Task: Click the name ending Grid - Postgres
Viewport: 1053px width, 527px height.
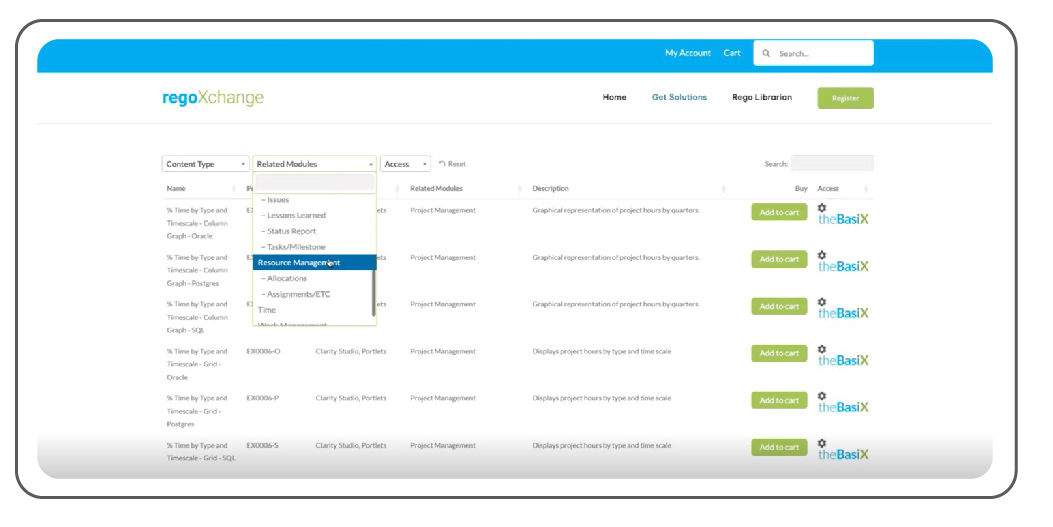Action: point(197,411)
